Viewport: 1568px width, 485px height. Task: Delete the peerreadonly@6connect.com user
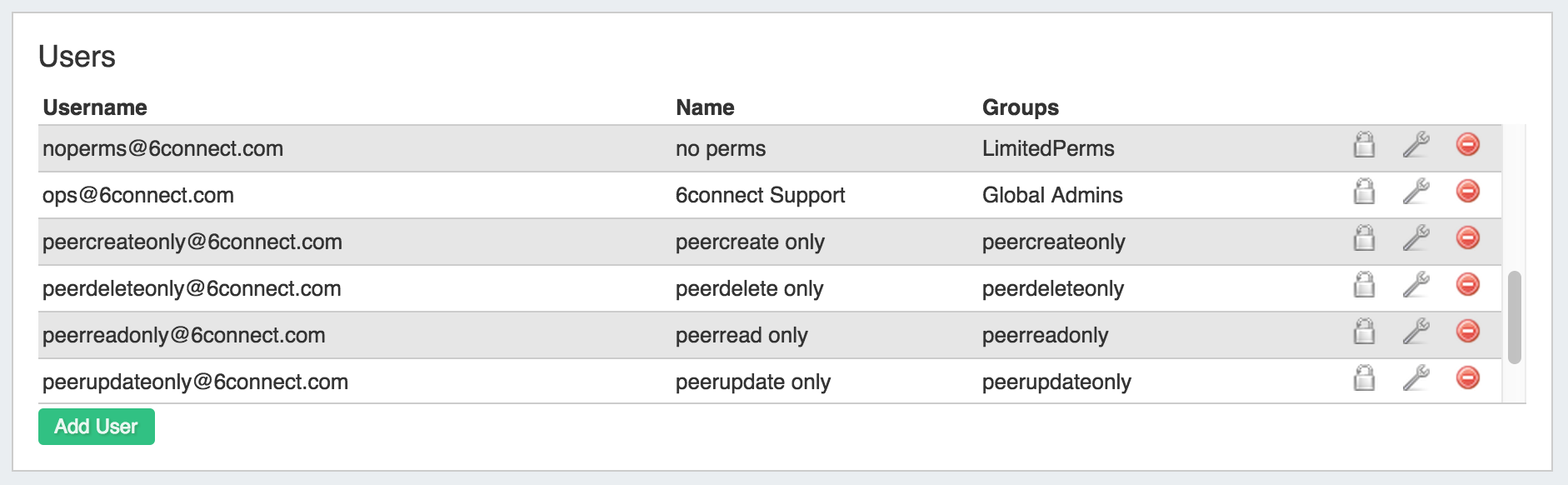(1467, 331)
